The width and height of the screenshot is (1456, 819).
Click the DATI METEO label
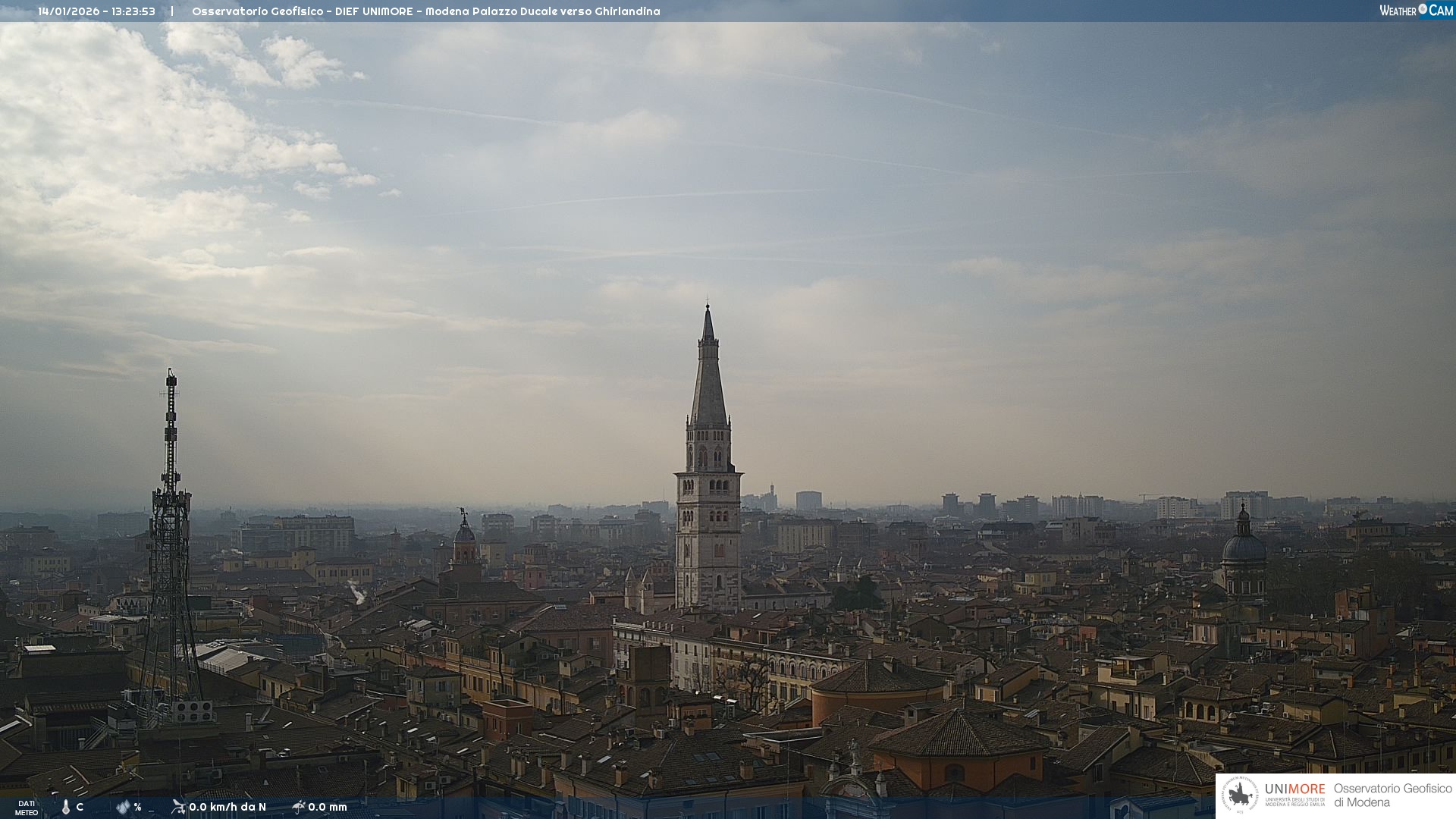[x=27, y=808]
